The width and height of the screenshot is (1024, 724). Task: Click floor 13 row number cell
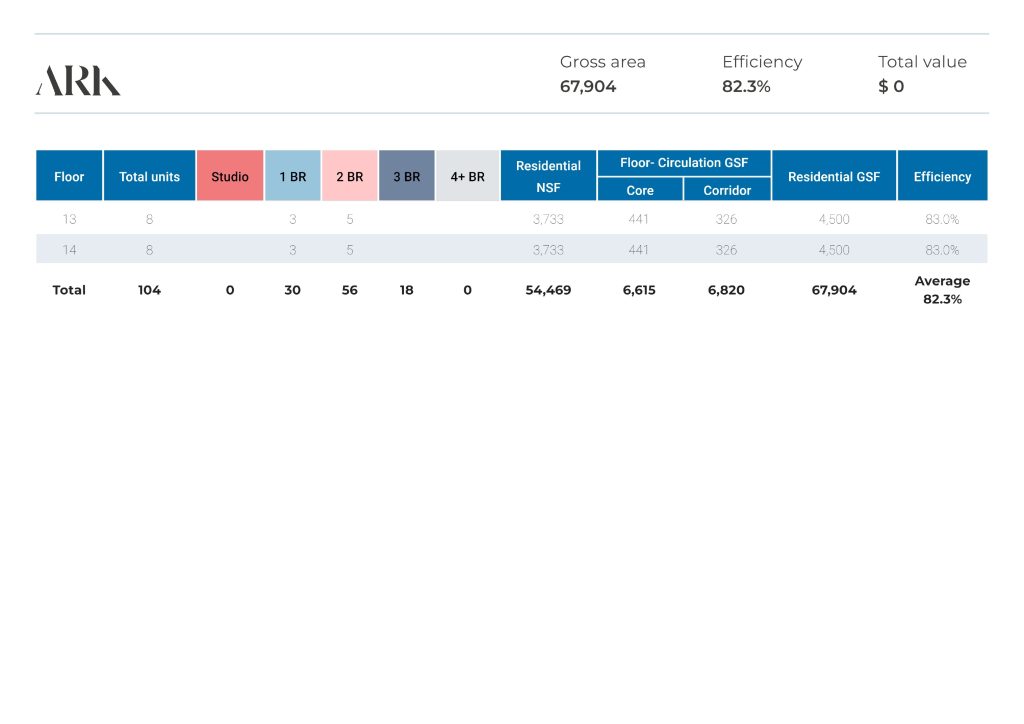[69, 219]
